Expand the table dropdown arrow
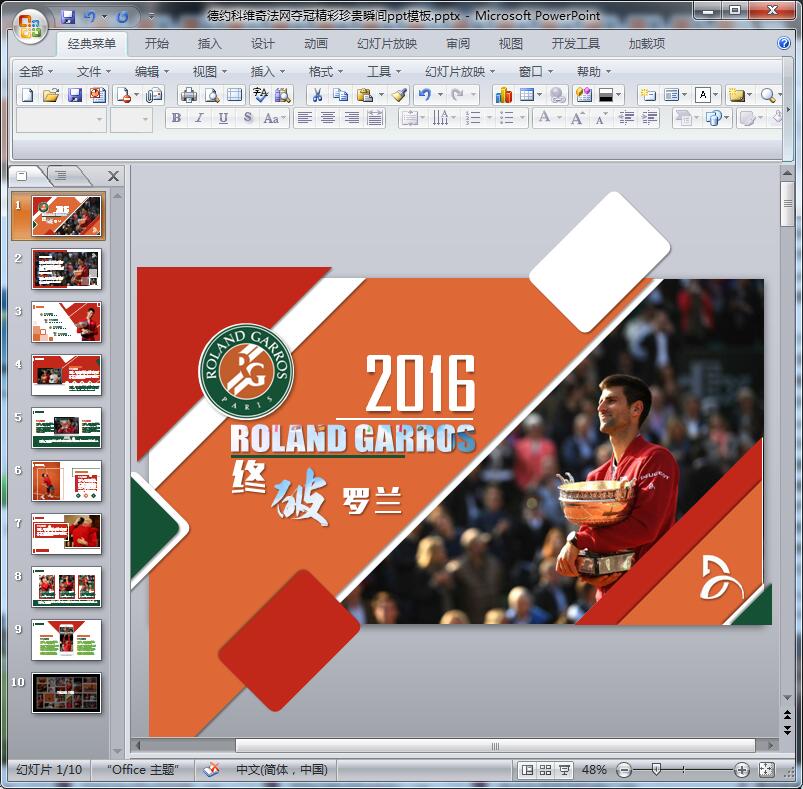The image size is (803, 789). pos(539,95)
